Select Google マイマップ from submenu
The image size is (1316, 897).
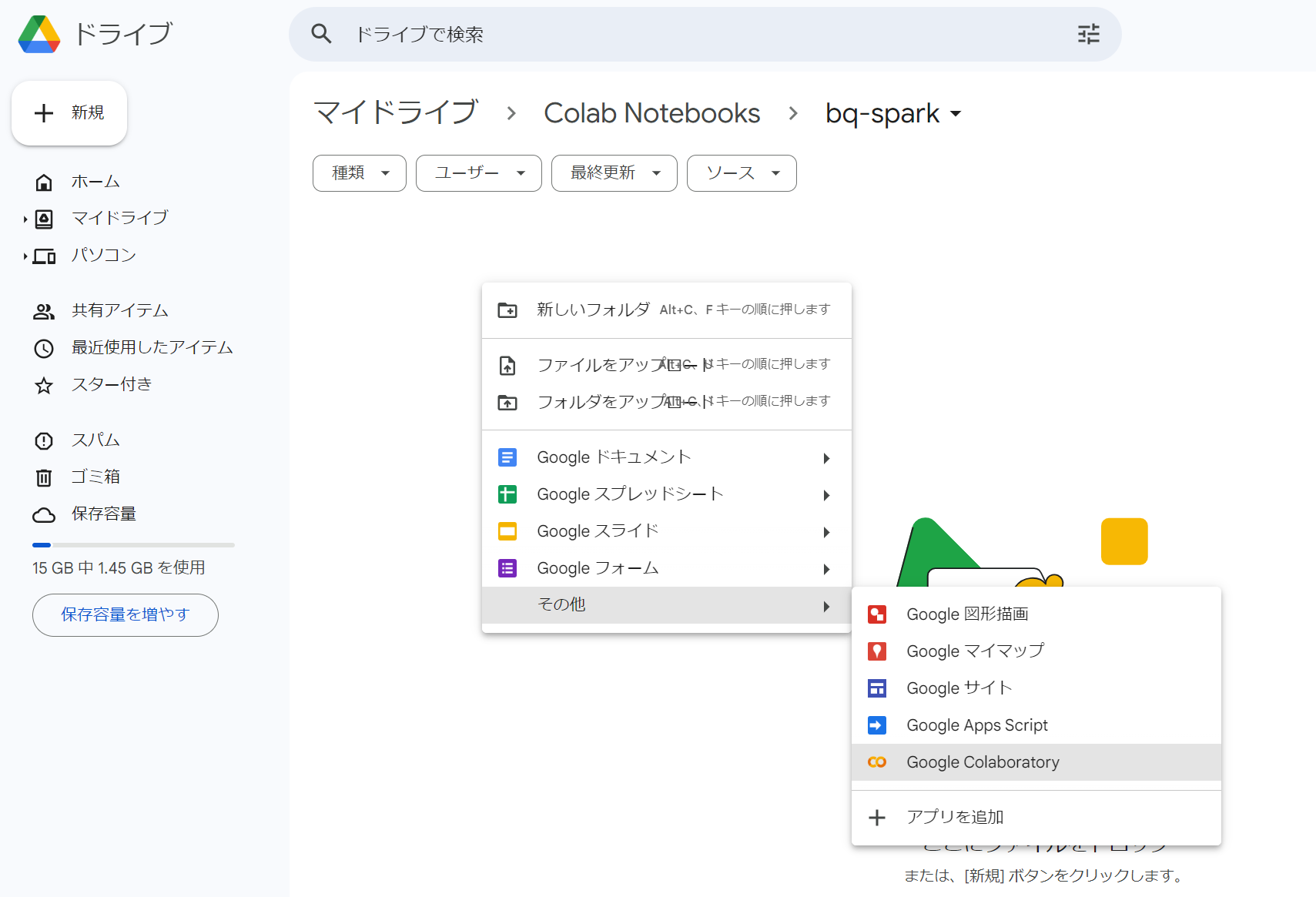click(1036, 651)
